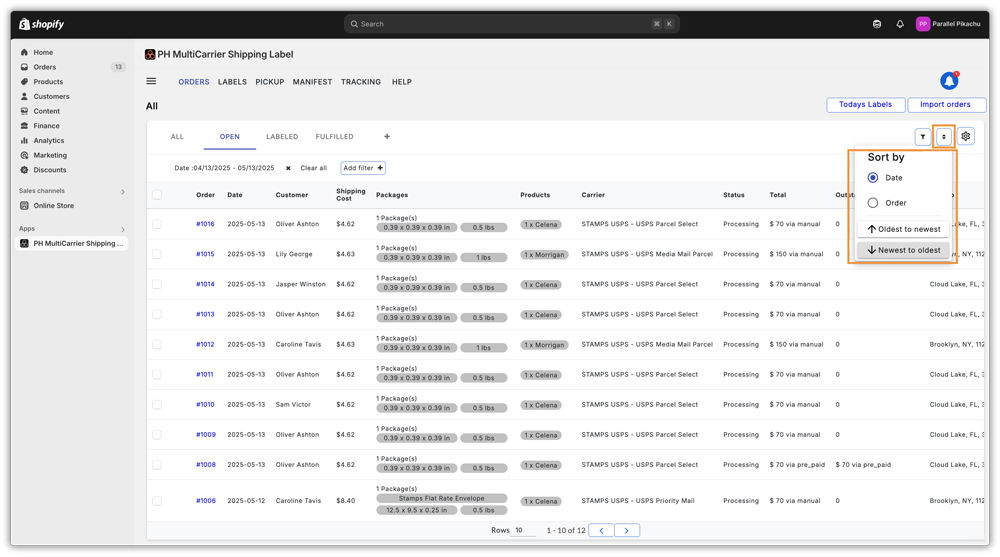Open the store inbox icon in top bar
Image resolution: width=1000 pixels, height=557 pixels.
[877, 24]
